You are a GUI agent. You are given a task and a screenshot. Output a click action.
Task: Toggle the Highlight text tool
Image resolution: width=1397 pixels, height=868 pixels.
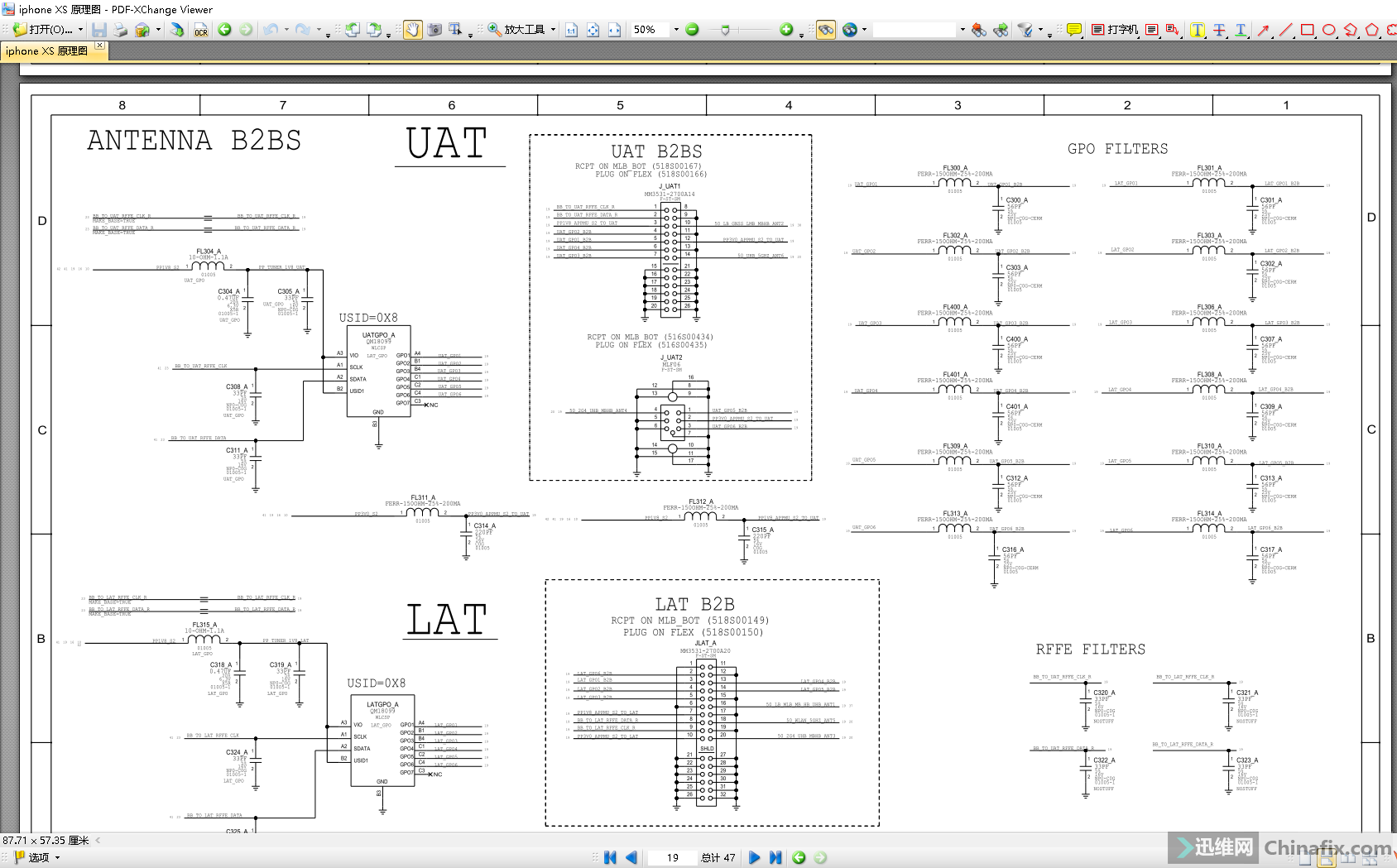pos(1198,30)
